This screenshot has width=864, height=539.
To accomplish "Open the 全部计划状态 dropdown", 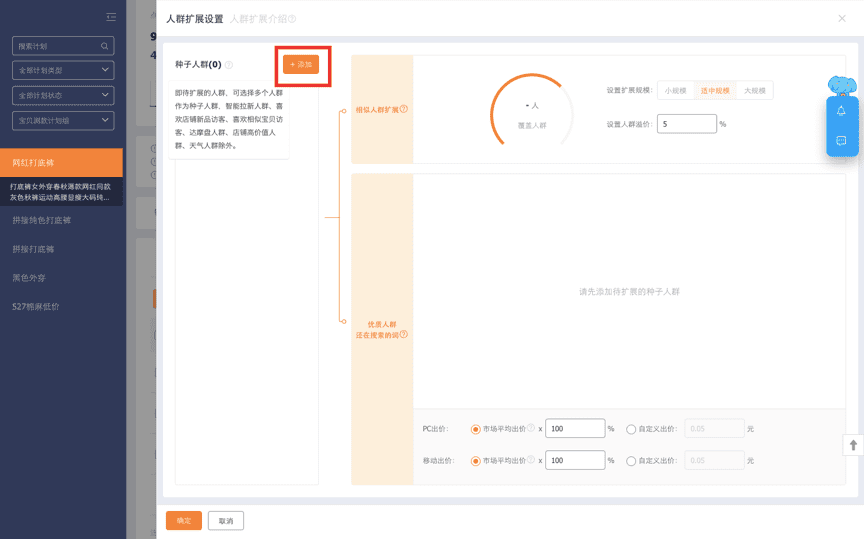I will [63, 95].
